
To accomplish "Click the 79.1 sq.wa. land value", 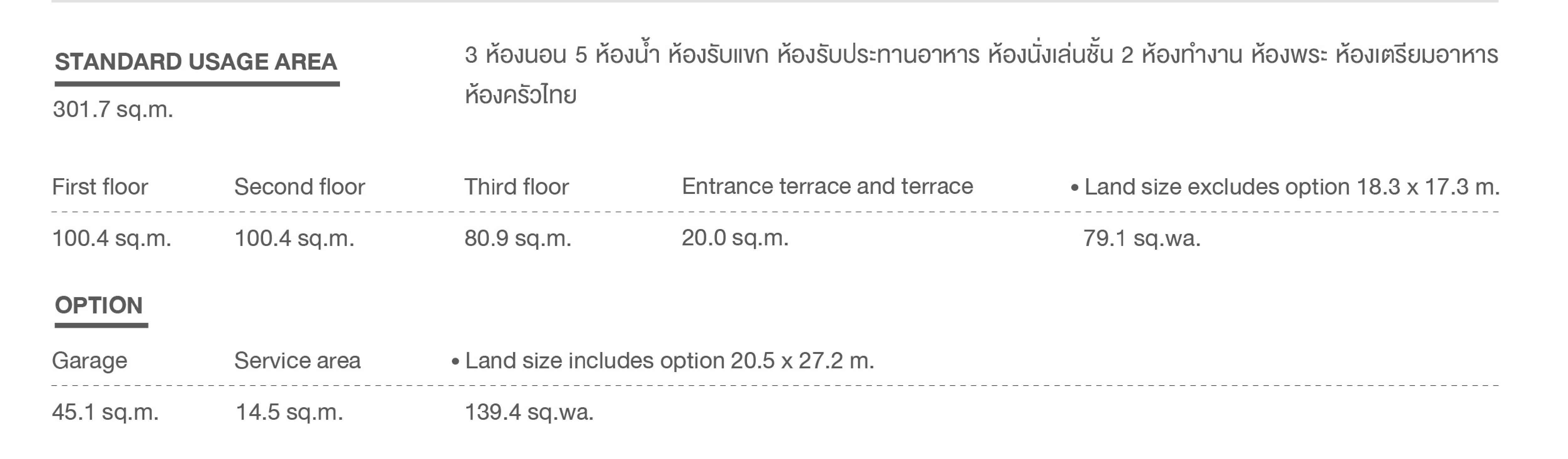I will tap(1142, 238).
